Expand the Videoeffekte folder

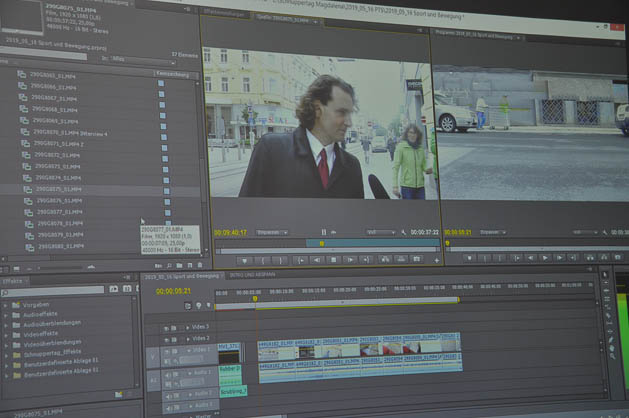tap(6, 335)
